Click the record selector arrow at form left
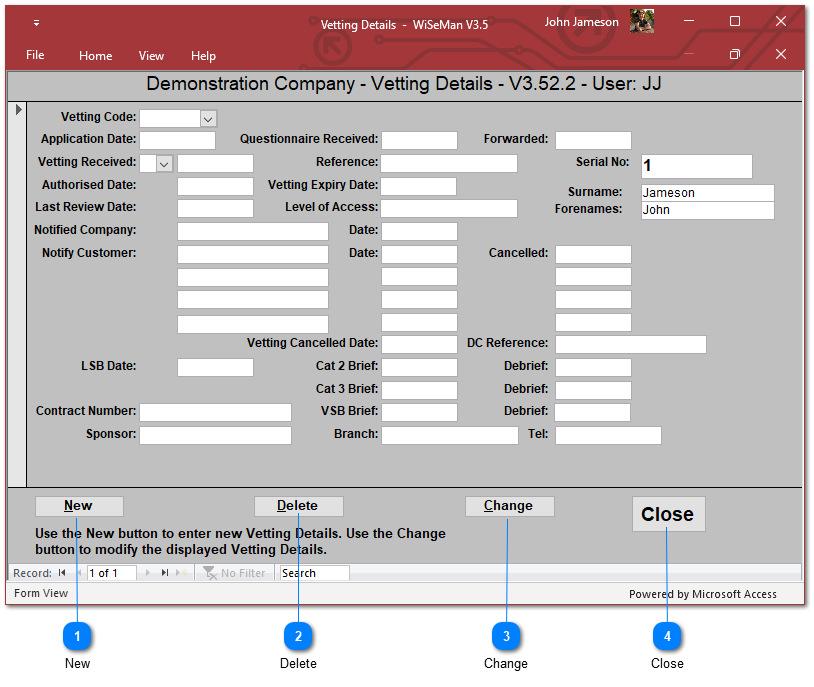 click(17, 109)
